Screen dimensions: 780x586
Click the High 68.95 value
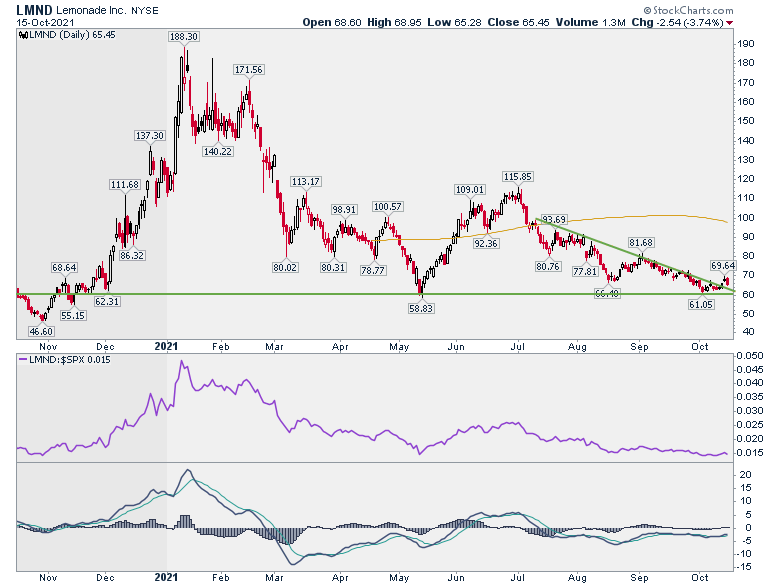(x=394, y=22)
